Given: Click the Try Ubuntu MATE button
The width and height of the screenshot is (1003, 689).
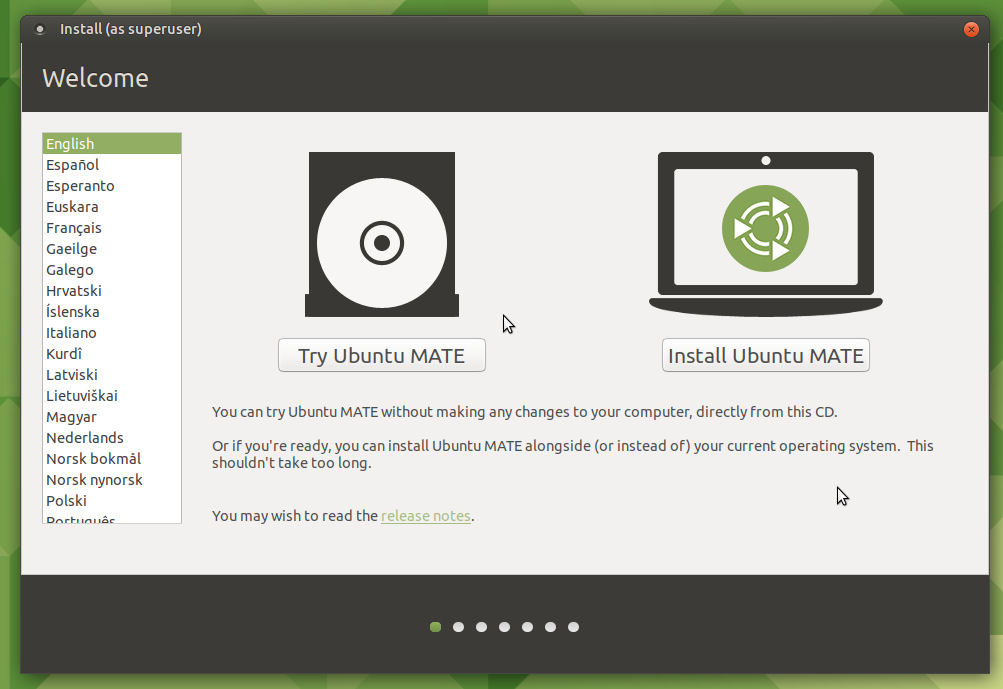Looking at the screenshot, I should [382, 355].
